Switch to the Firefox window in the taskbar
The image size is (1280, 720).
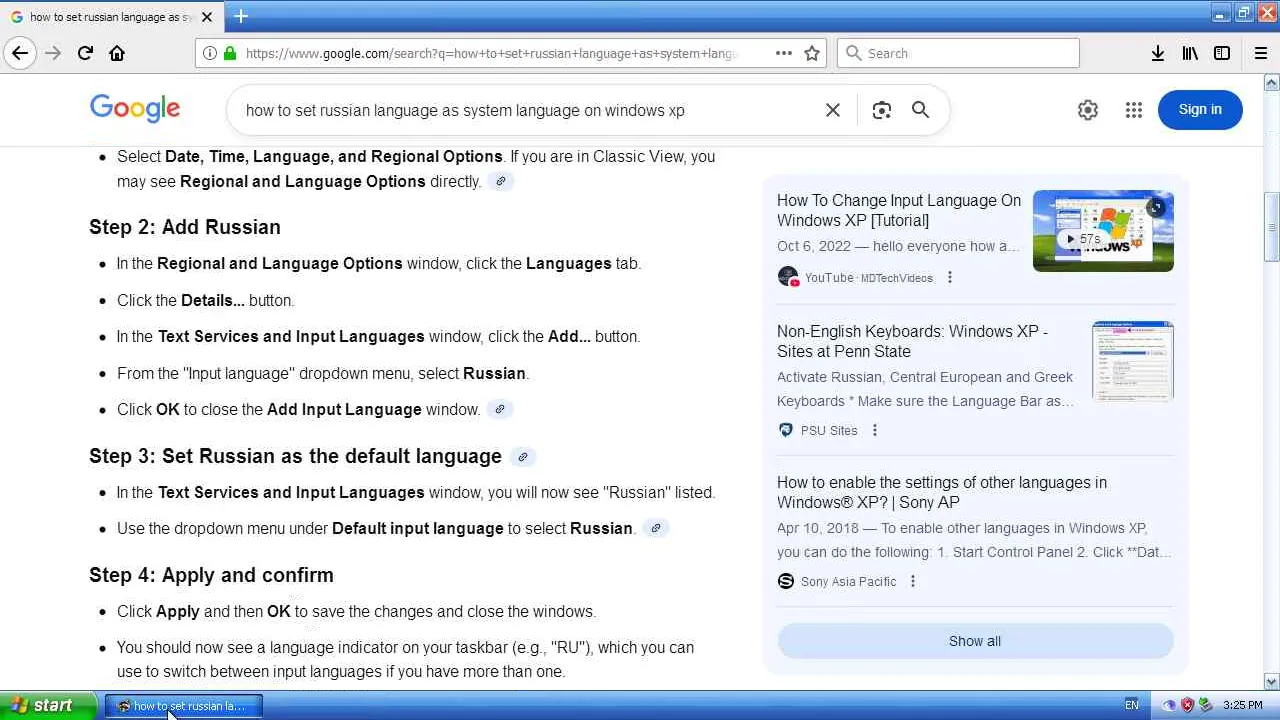coord(184,706)
